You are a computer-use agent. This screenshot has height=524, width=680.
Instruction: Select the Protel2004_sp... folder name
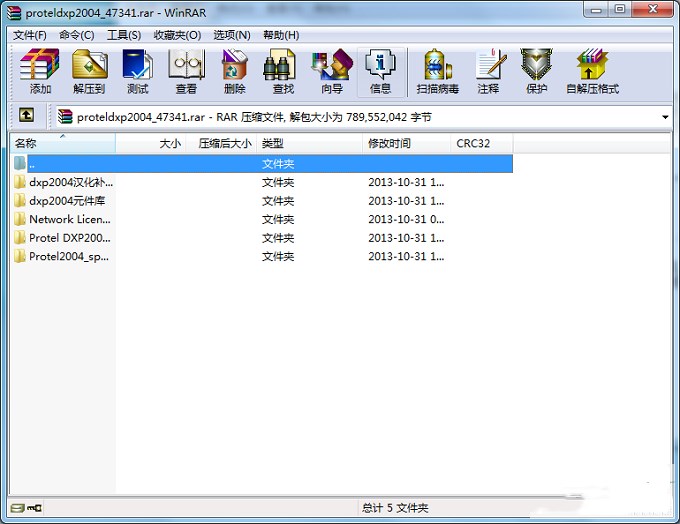(x=69, y=257)
